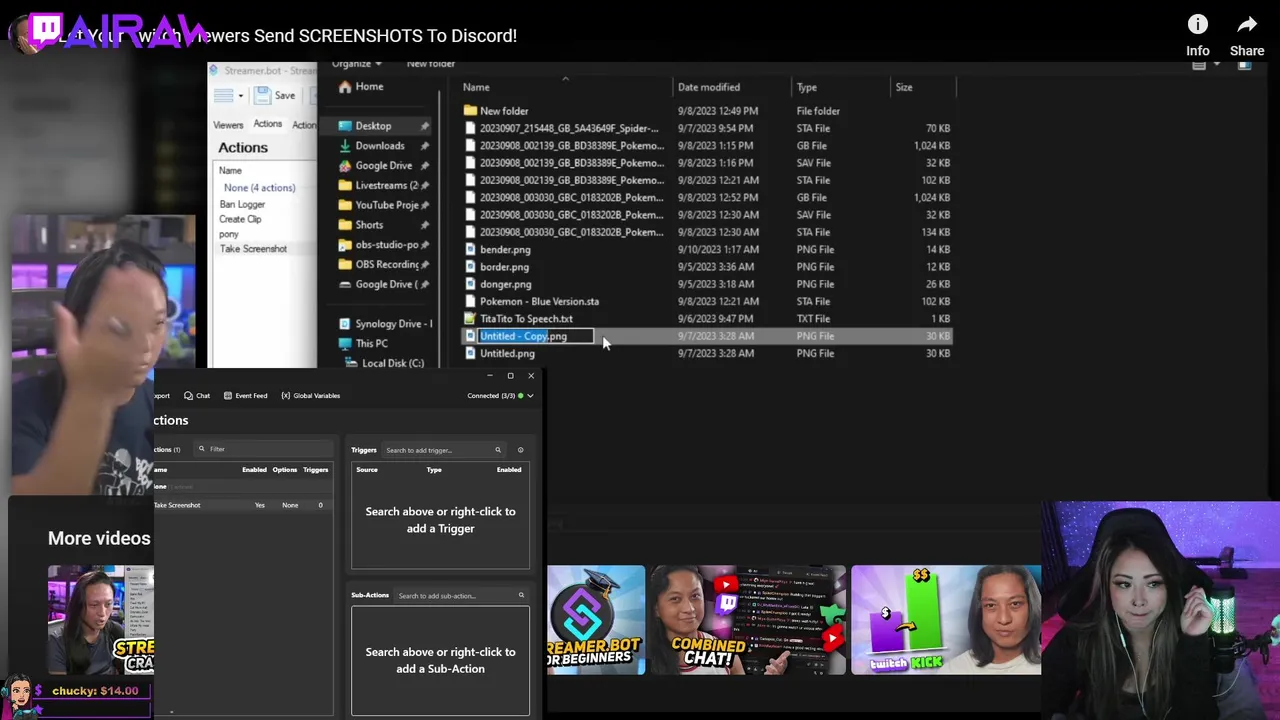Viewport: 1280px width, 720px height.
Task: Click the Local Disk (C:) drive icon
Action: pyautogui.click(x=351, y=364)
